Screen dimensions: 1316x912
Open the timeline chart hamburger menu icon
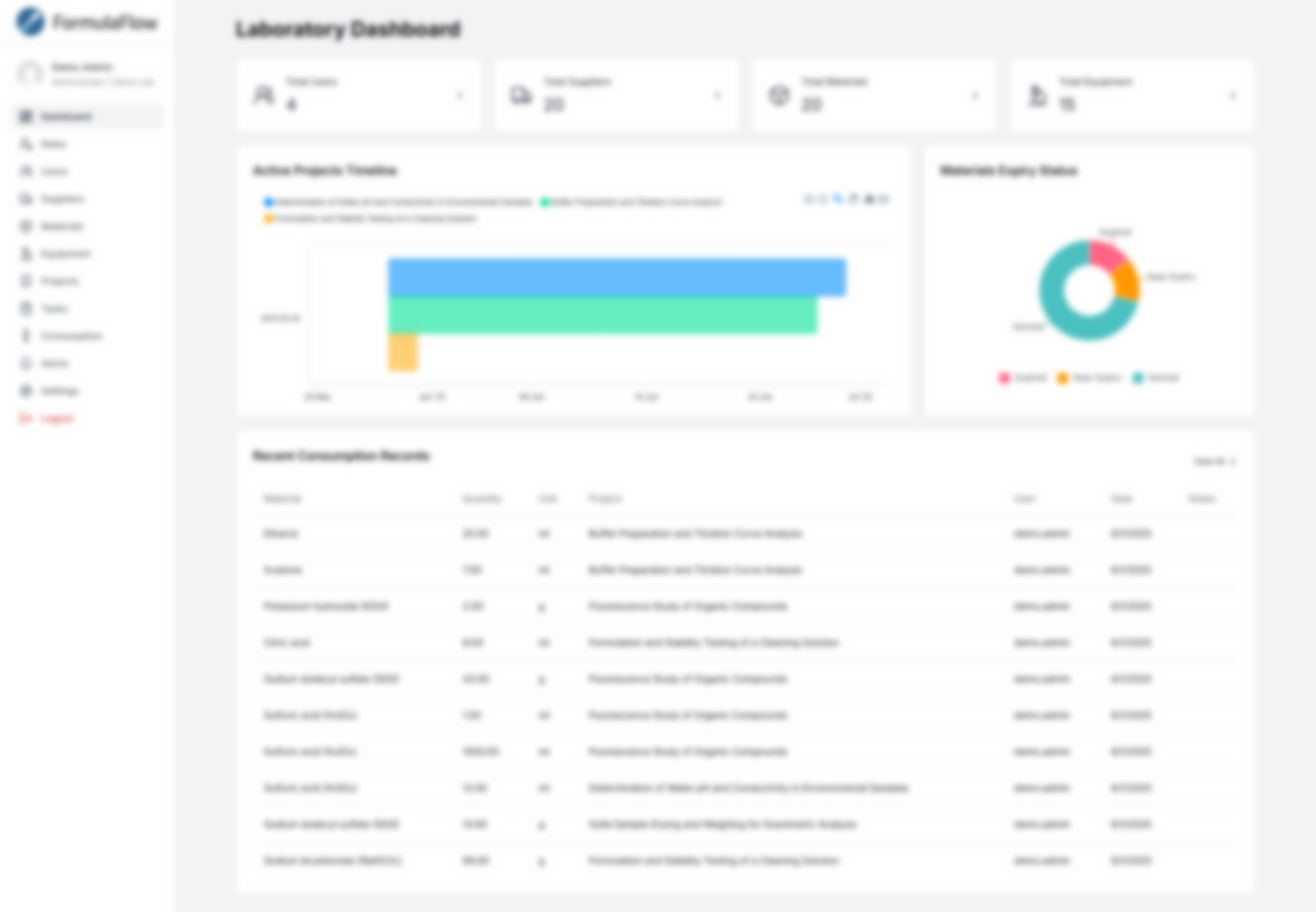pos(884,200)
